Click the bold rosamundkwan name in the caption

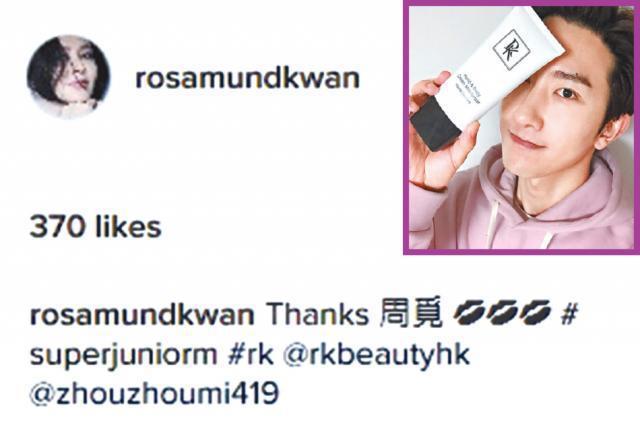(x=142, y=315)
